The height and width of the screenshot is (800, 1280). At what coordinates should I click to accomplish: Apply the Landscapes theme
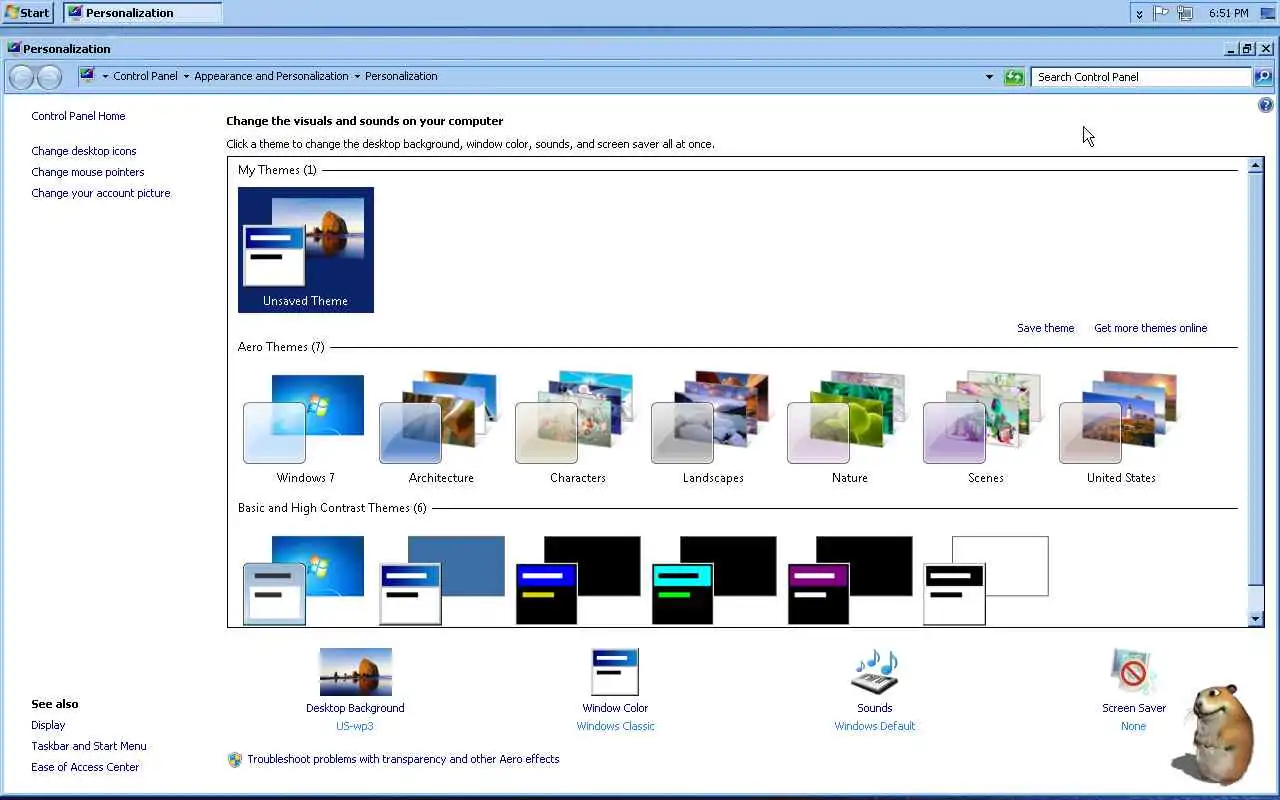pyautogui.click(x=713, y=427)
